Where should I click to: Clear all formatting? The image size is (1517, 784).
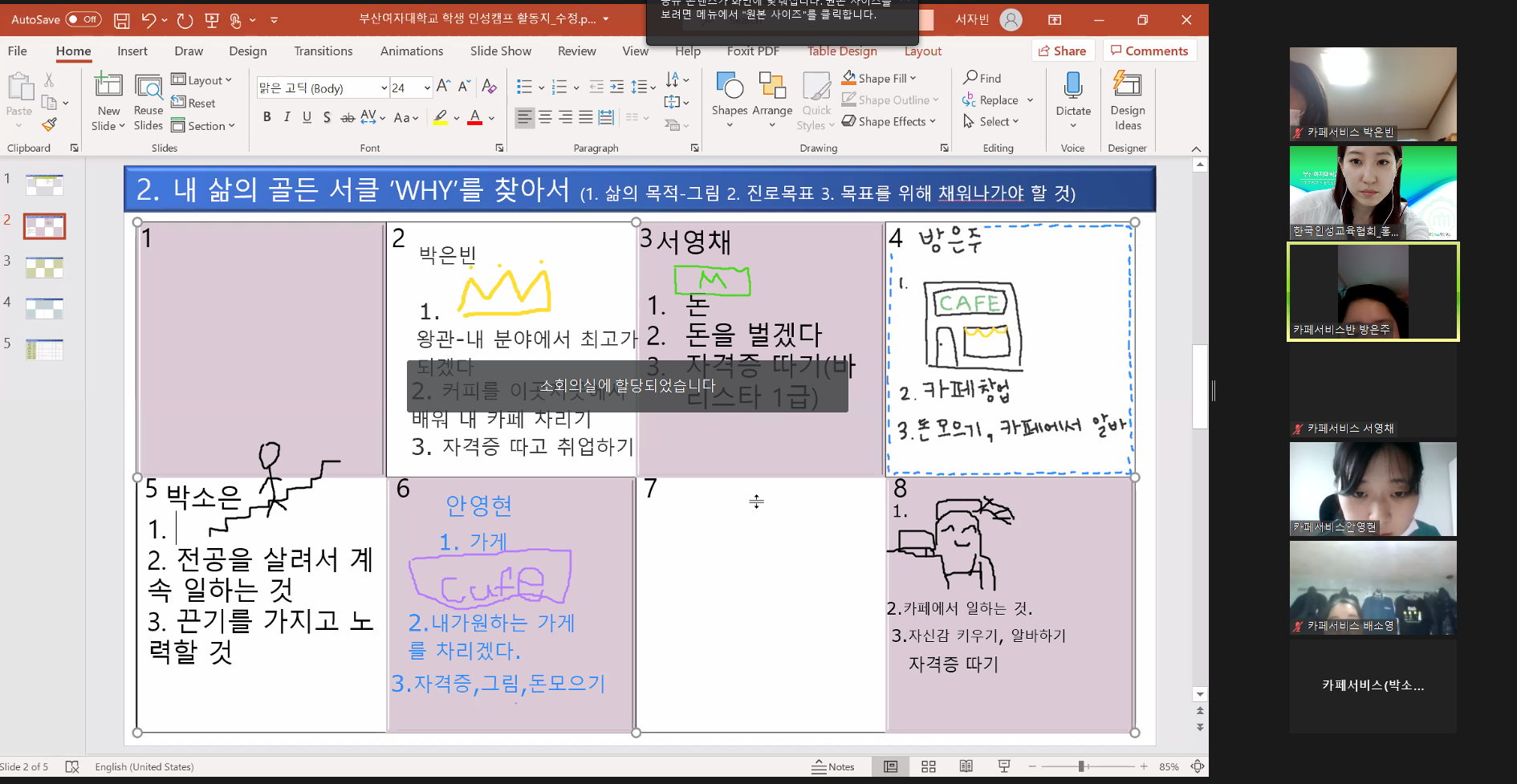click(x=489, y=87)
